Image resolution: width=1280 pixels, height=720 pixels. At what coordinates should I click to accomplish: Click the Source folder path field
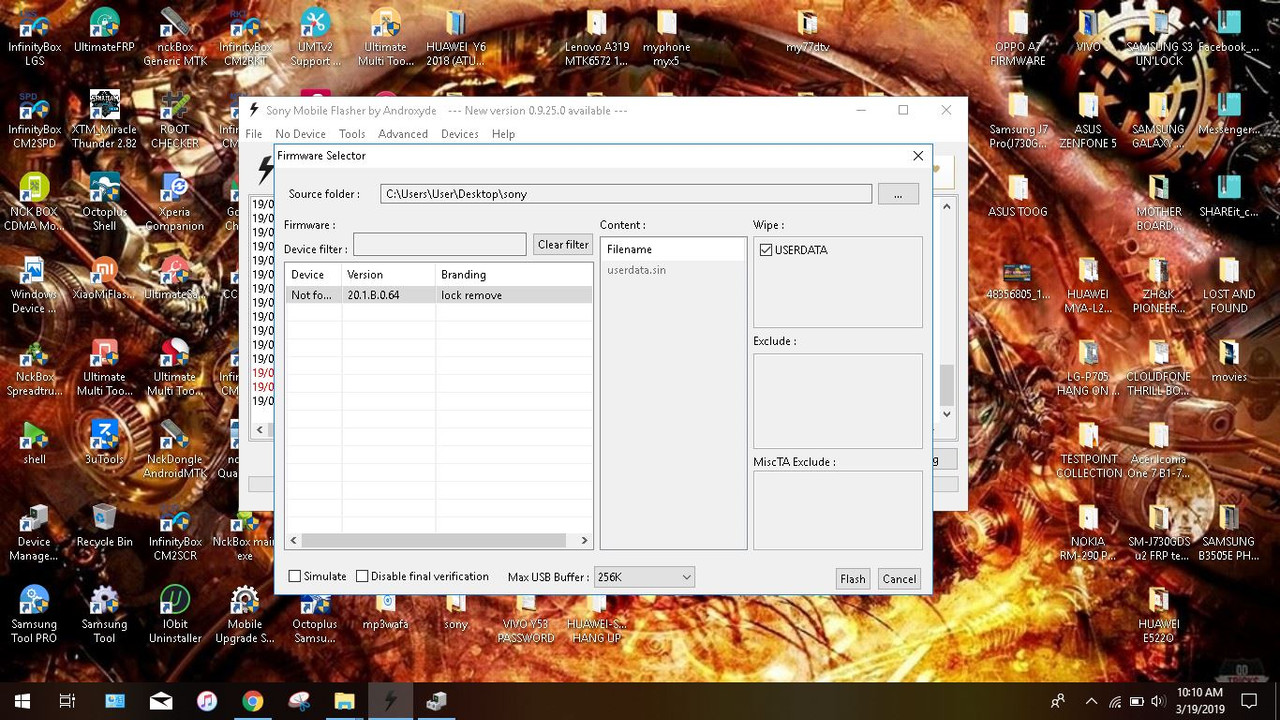pyautogui.click(x=626, y=194)
